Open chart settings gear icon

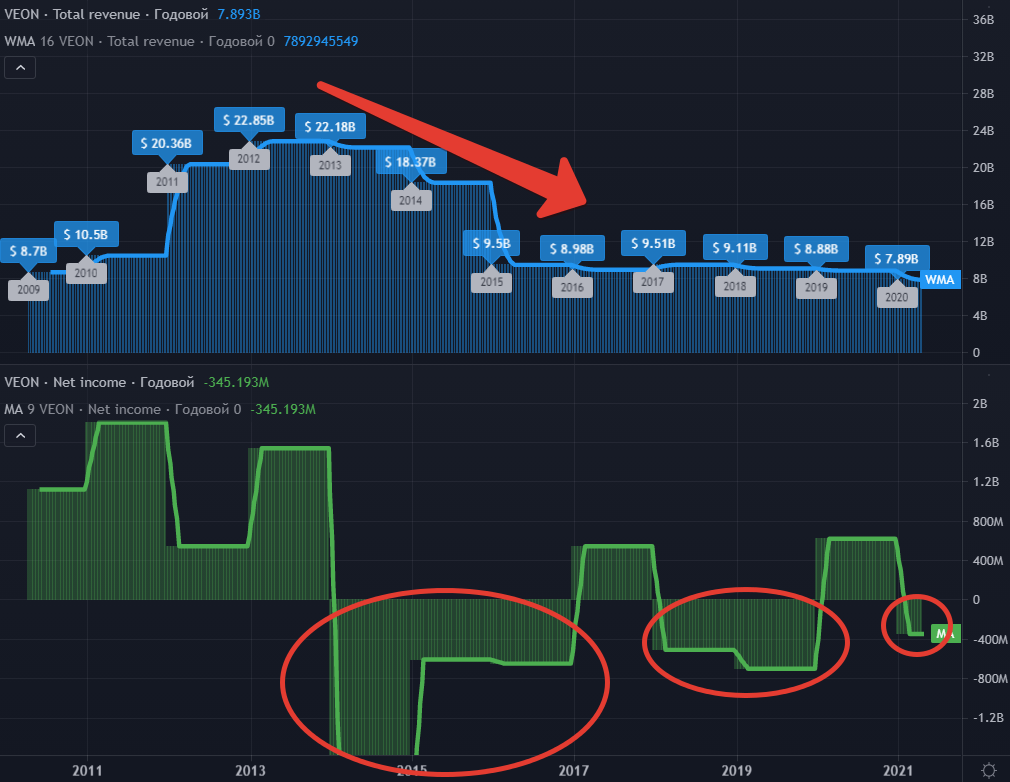989,770
